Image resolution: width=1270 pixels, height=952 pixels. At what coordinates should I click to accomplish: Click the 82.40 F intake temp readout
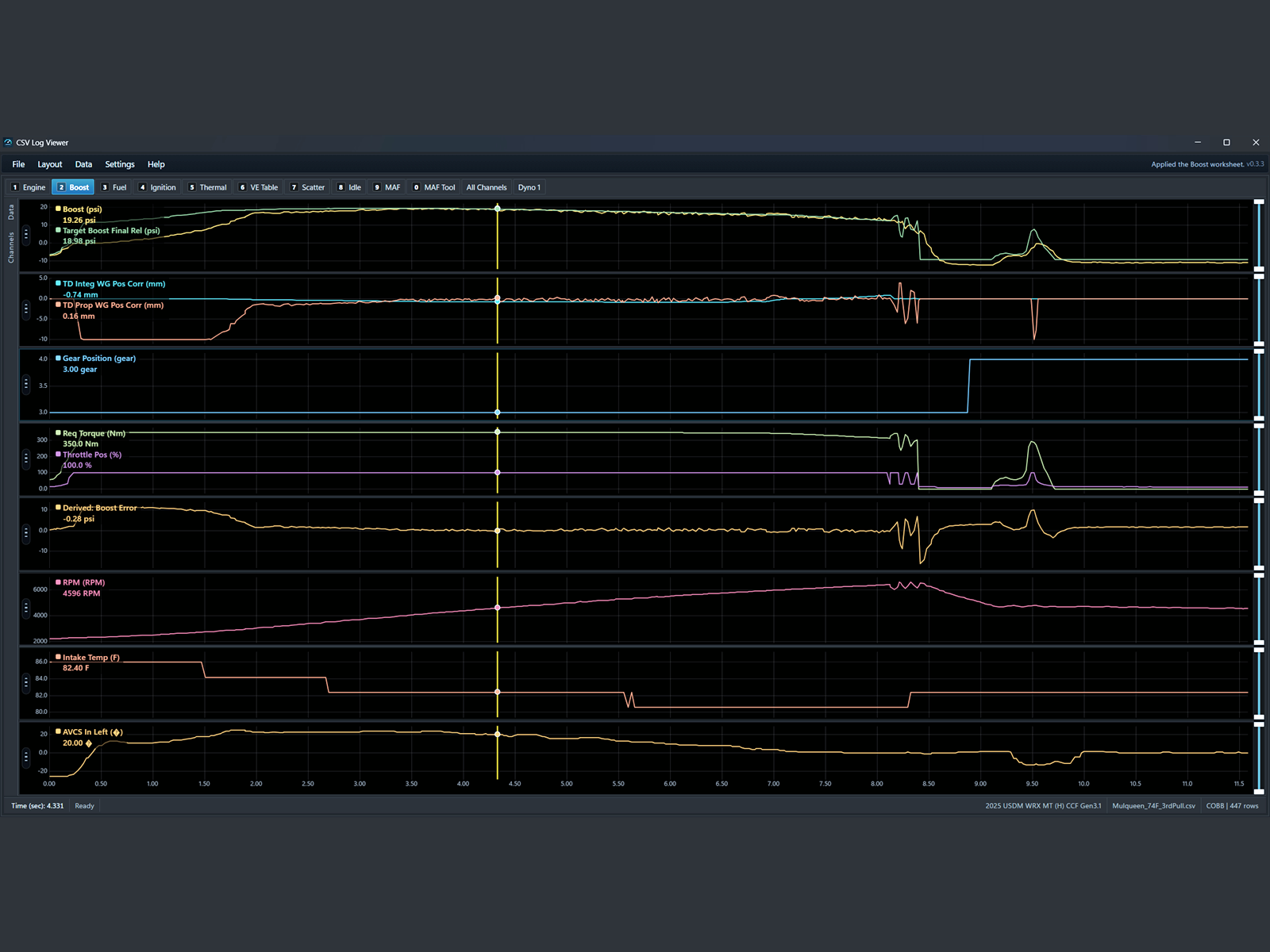pyautogui.click(x=76, y=668)
